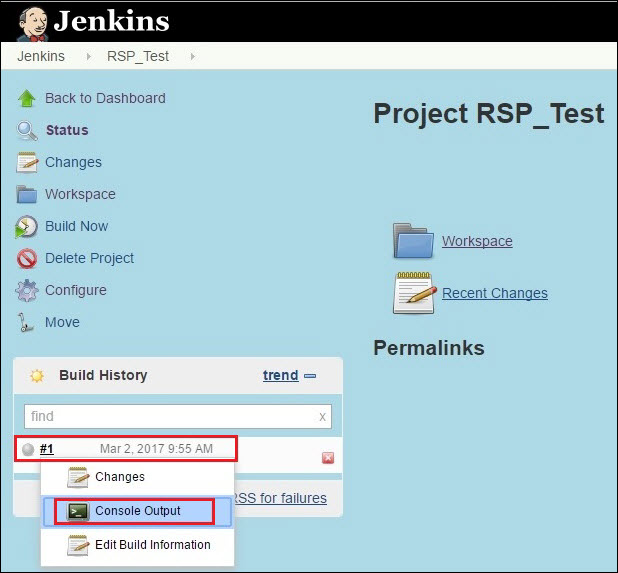Click the notepad icon beside Changes sidebar link
618x573 pixels.
coord(27,162)
